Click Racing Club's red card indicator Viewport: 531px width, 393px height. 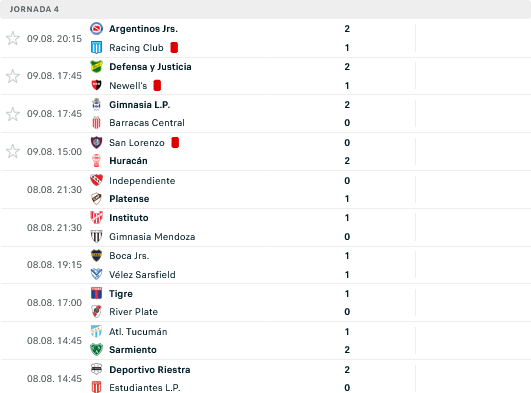tap(174, 48)
